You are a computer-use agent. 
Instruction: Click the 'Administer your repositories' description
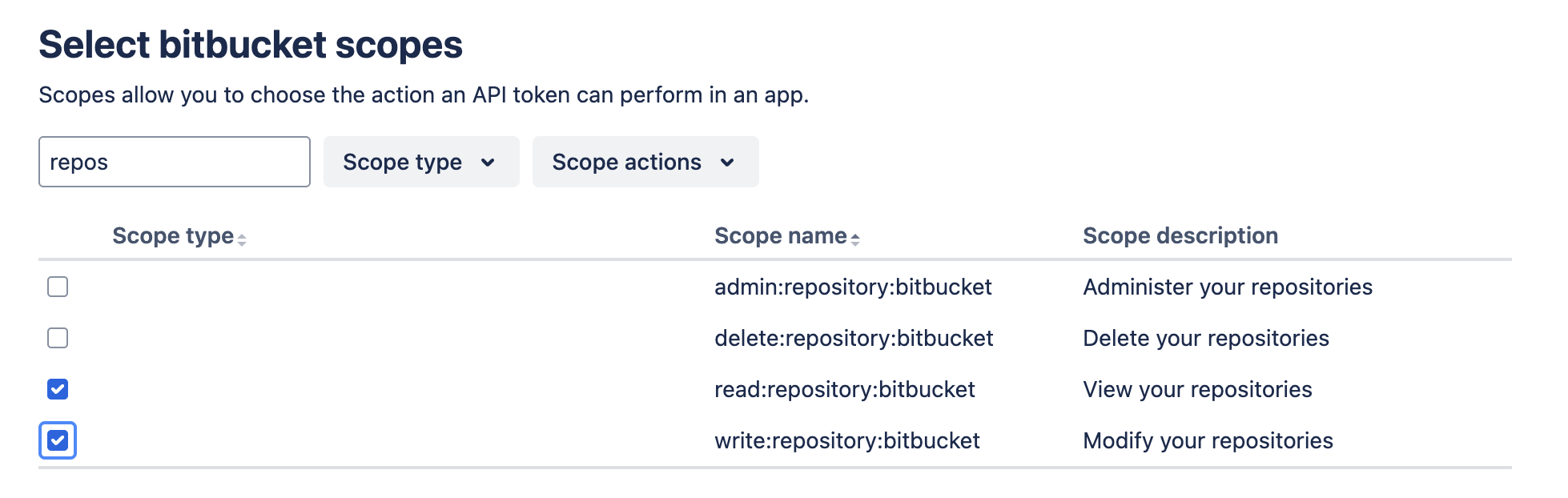pos(1227,287)
